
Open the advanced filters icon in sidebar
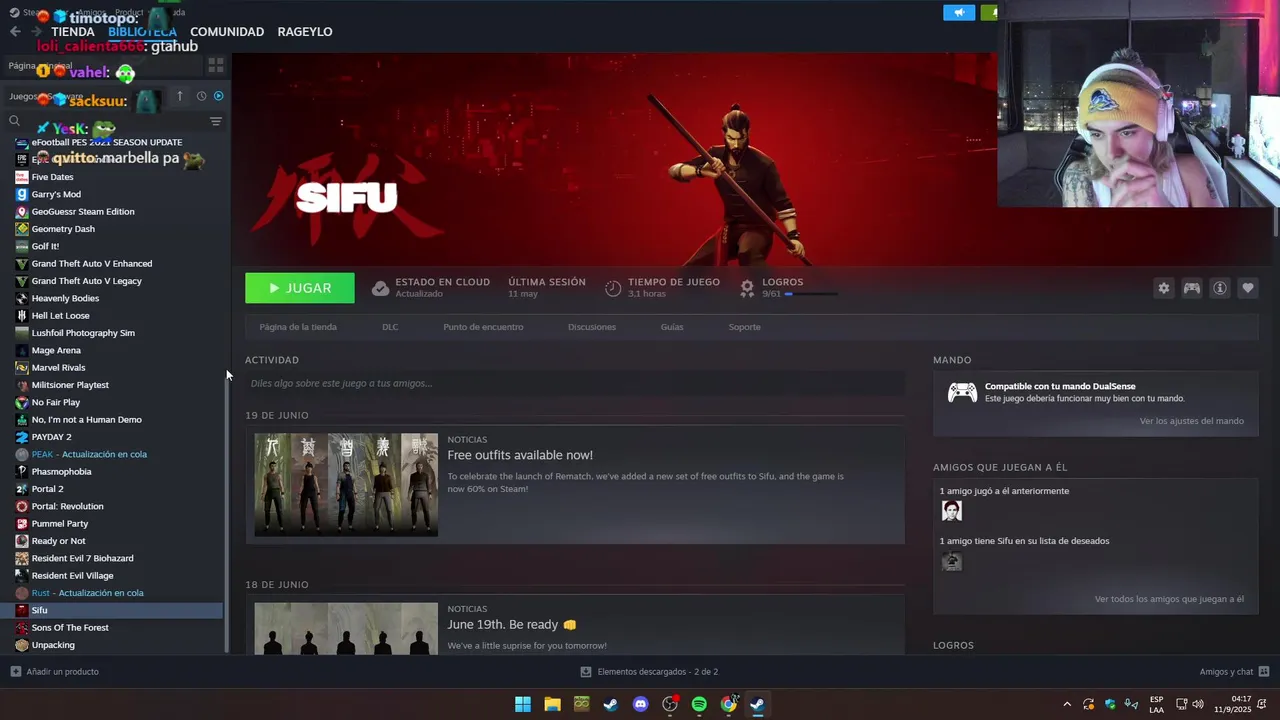click(x=215, y=121)
